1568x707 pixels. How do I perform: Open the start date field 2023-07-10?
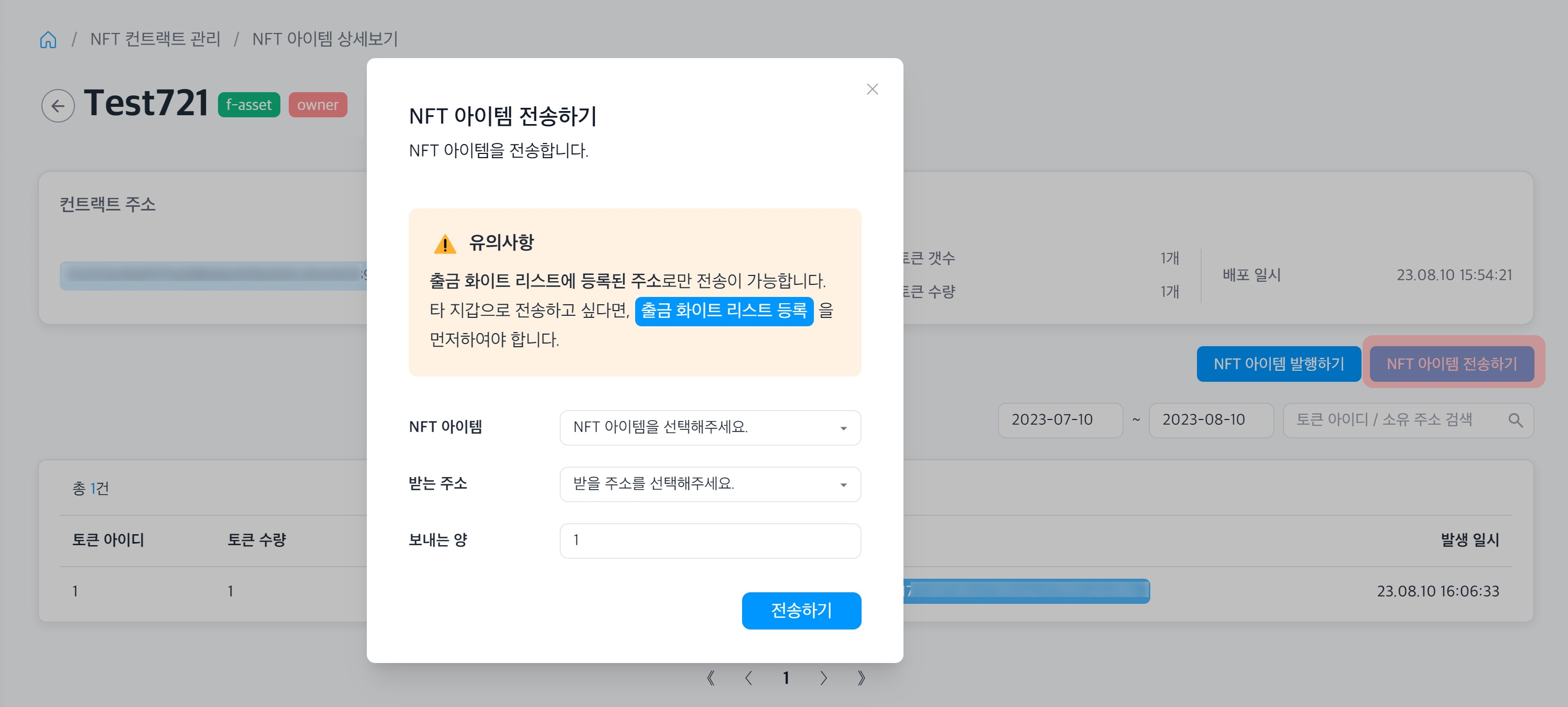1060,420
